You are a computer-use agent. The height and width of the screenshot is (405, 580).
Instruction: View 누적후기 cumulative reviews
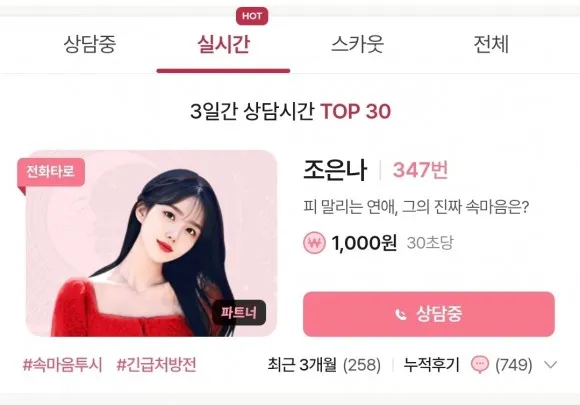[431, 365]
